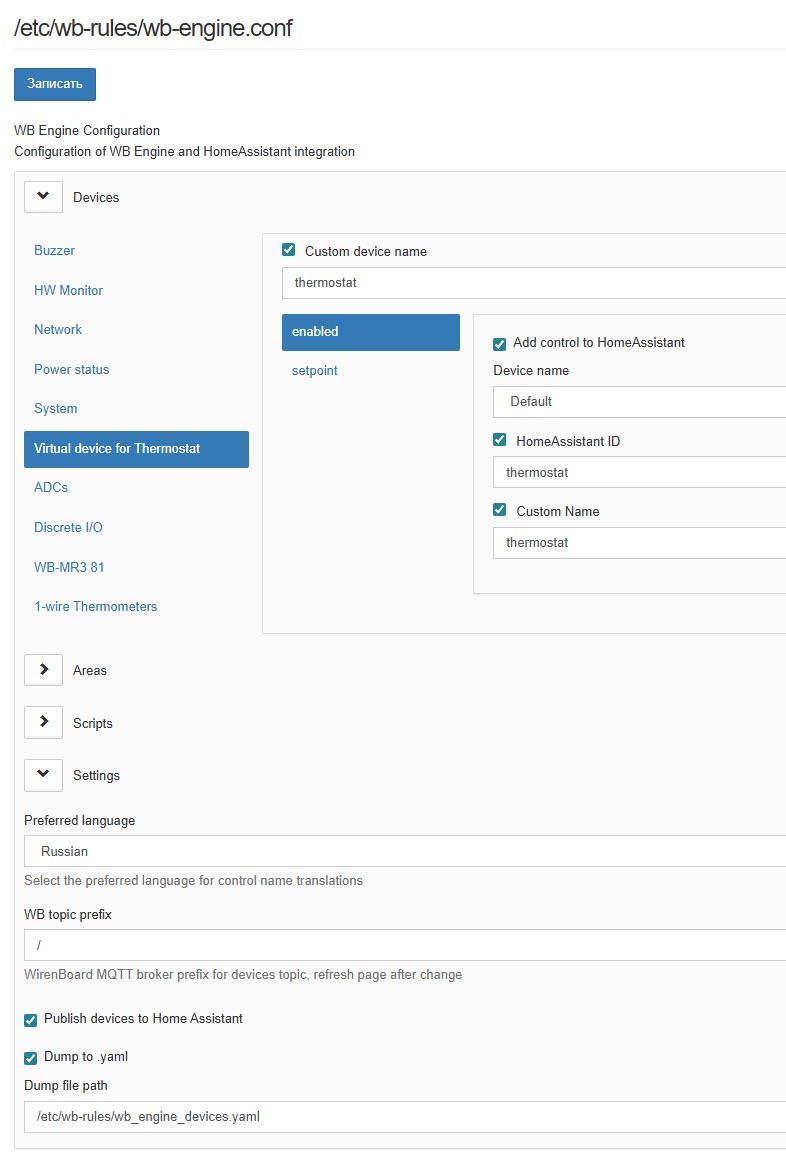Image resolution: width=786 pixels, height=1152 pixels.
Task: Disable Dump to .yaml option
Action: [x=31, y=1057]
